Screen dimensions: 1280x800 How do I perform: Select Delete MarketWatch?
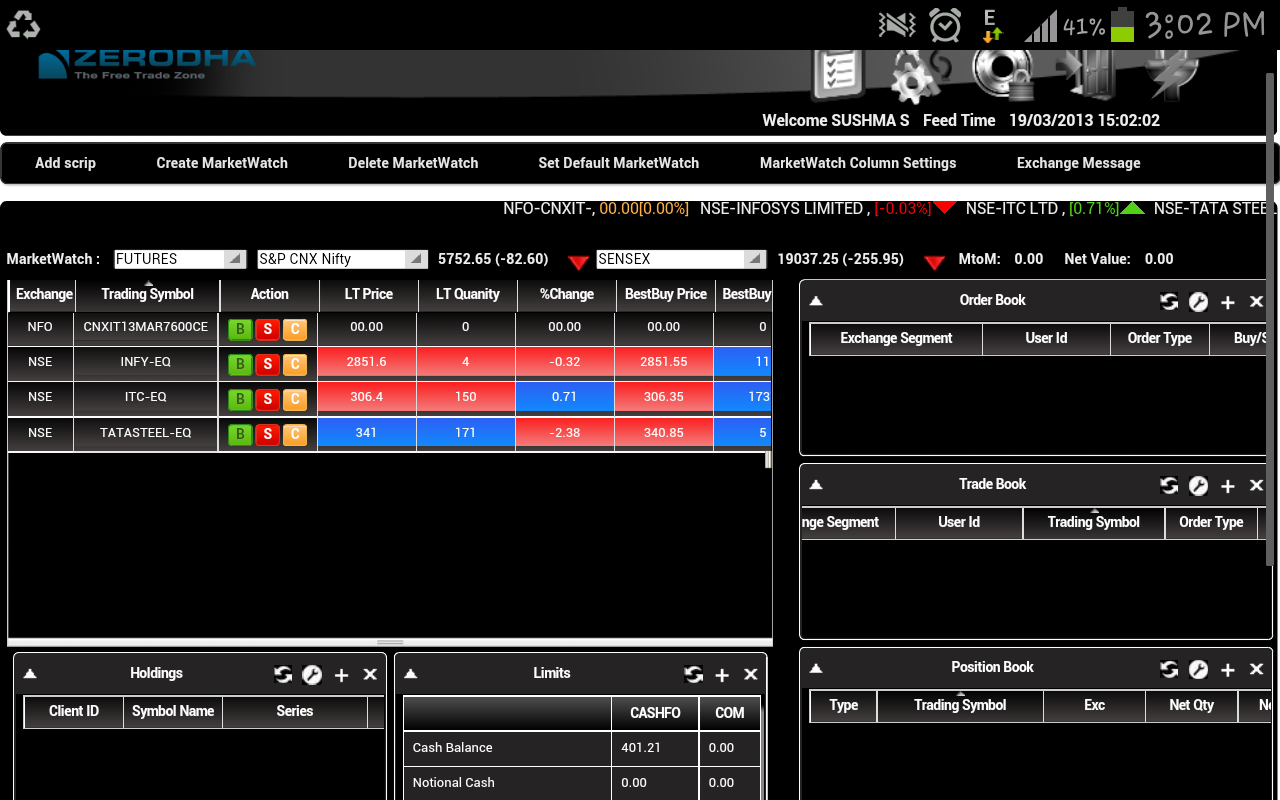[x=413, y=163]
